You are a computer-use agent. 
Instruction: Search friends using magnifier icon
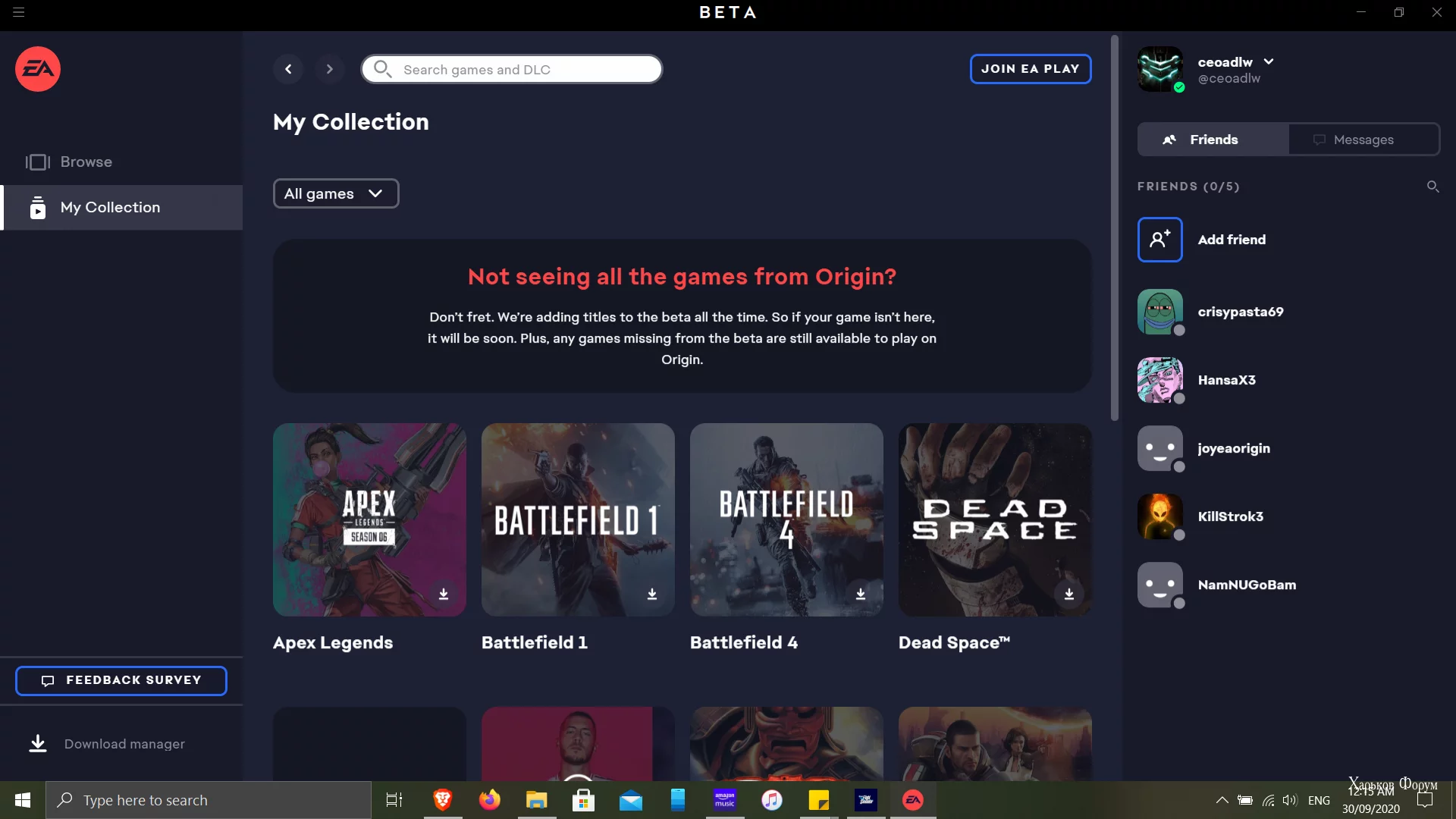point(1432,187)
